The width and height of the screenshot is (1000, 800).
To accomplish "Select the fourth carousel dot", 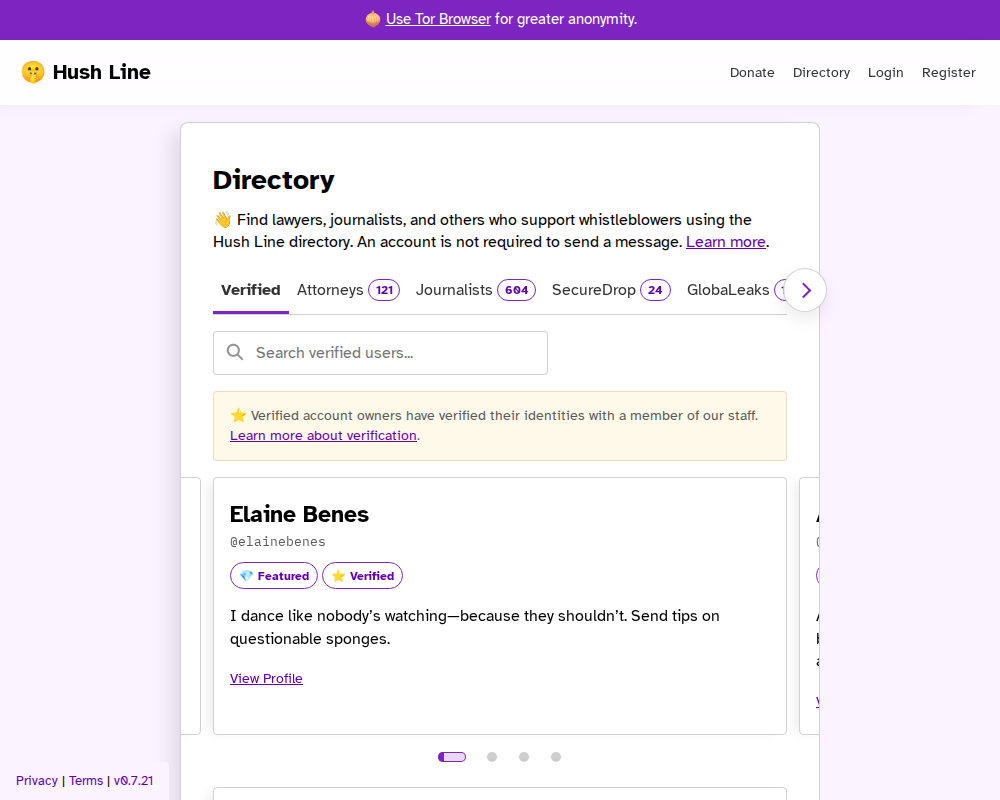I will tap(555, 757).
